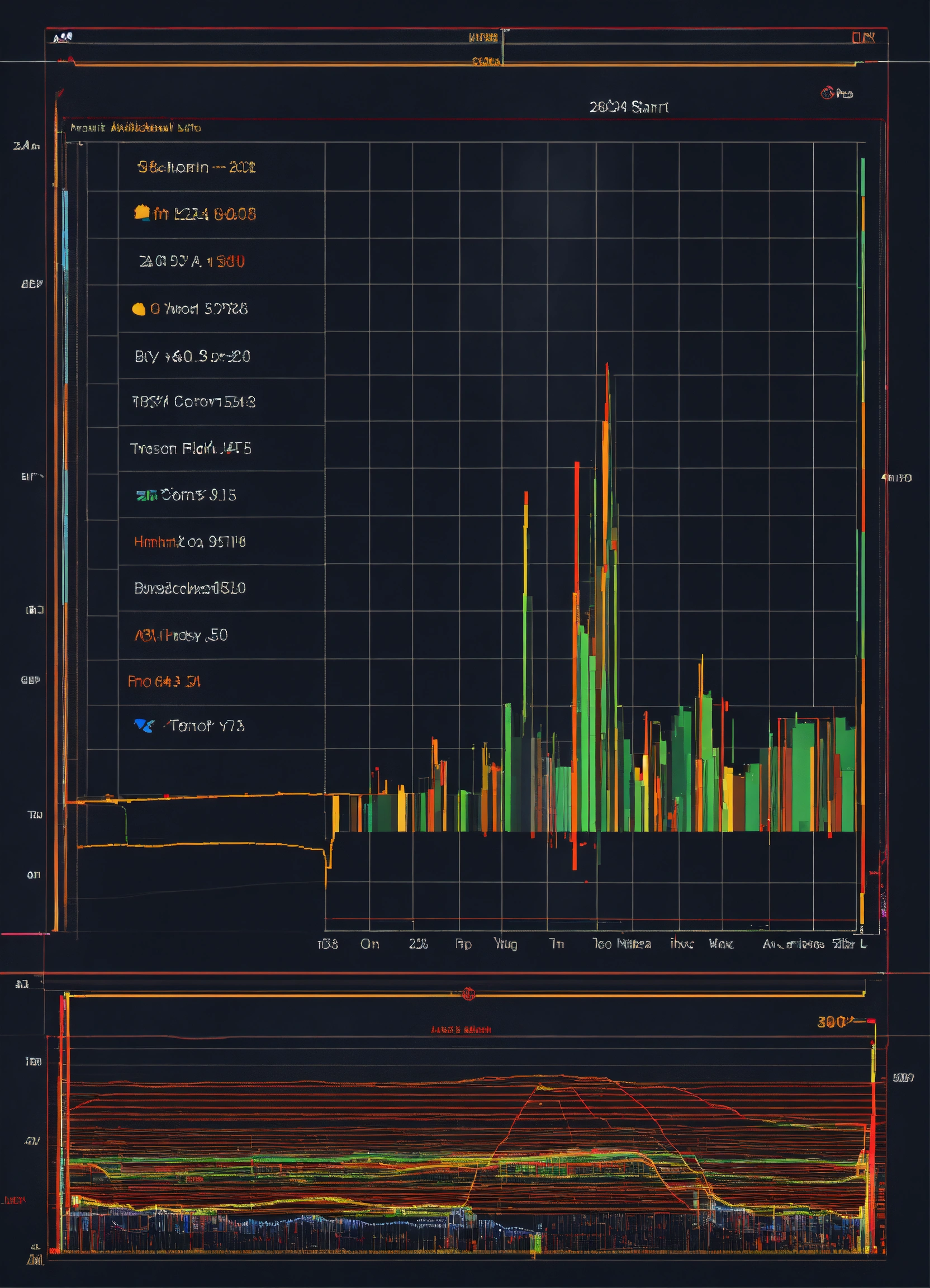Select the 'Fno' orange legend row

(x=164, y=681)
